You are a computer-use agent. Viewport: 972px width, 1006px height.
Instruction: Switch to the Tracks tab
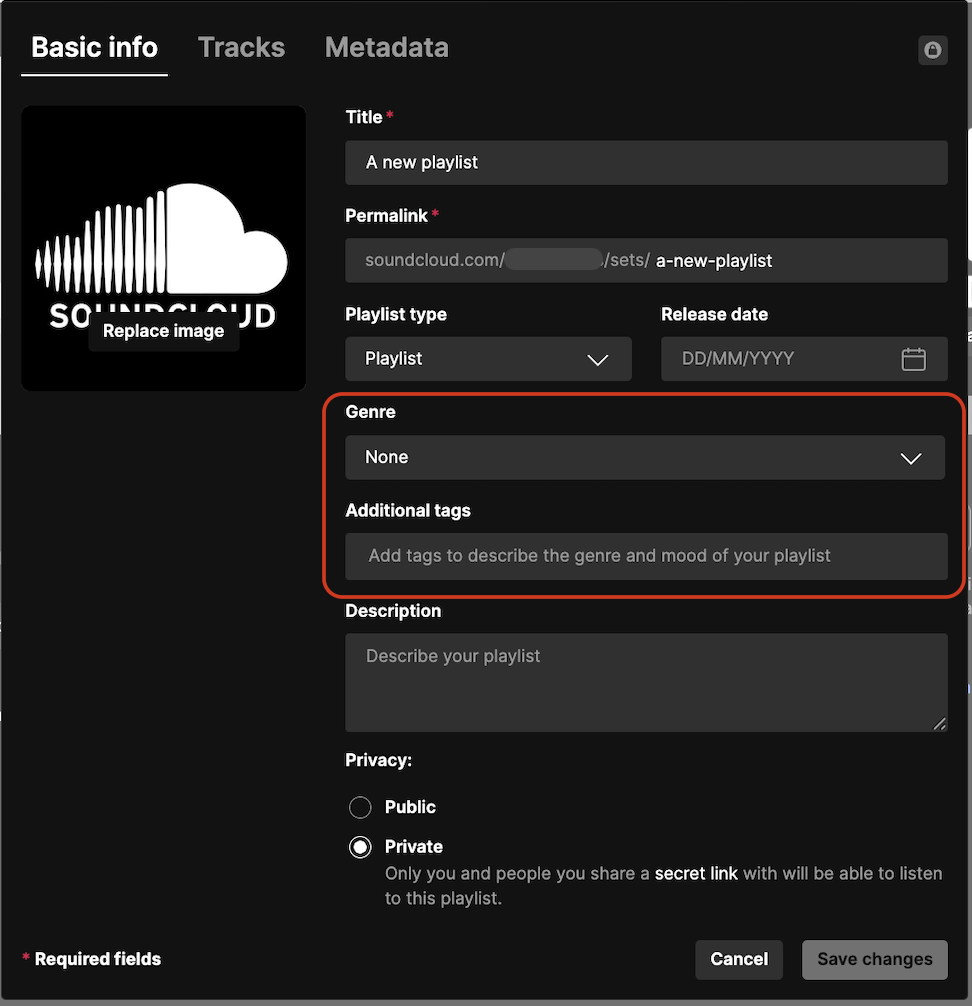coord(241,47)
